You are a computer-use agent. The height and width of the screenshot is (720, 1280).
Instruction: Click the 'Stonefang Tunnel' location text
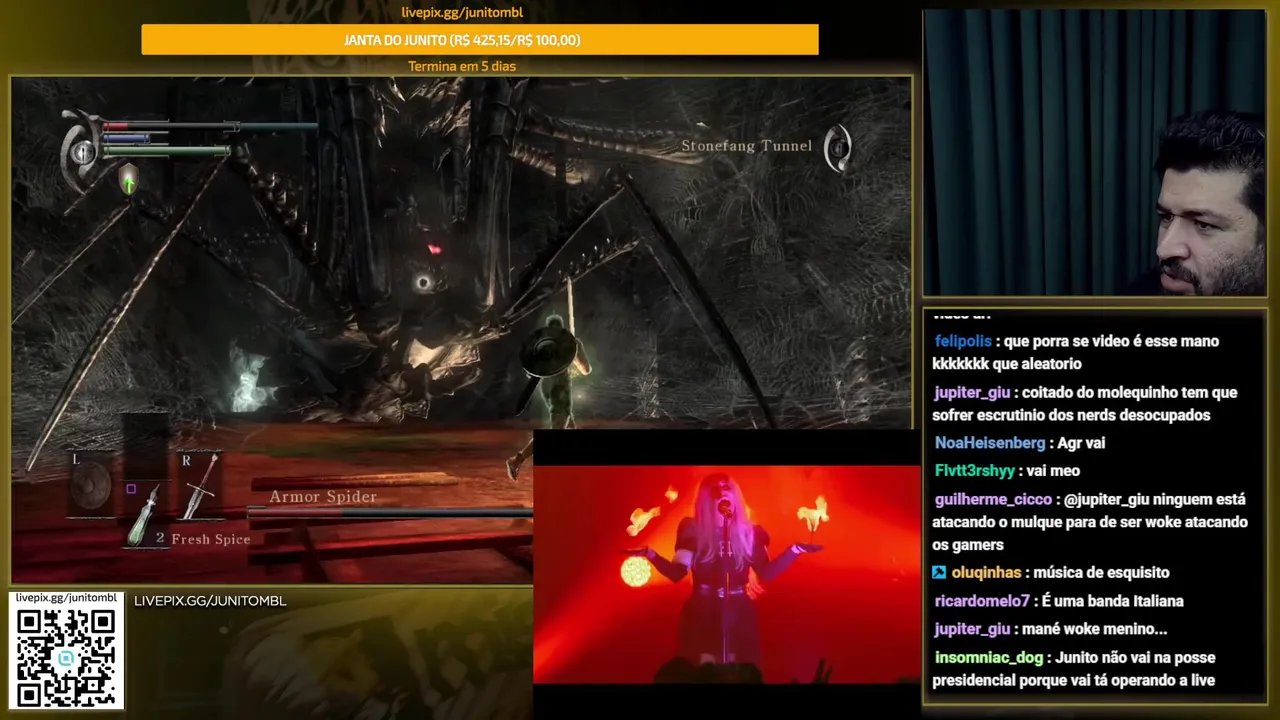(x=747, y=146)
